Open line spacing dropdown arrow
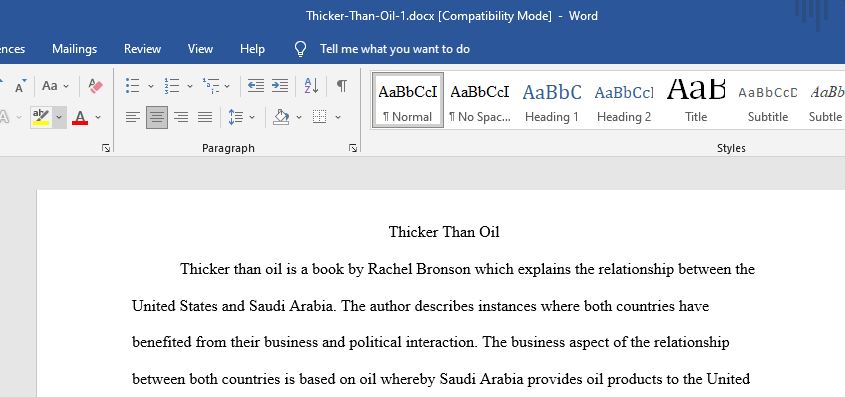The width and height of the screenshot is (845, 397). (252, 117)
